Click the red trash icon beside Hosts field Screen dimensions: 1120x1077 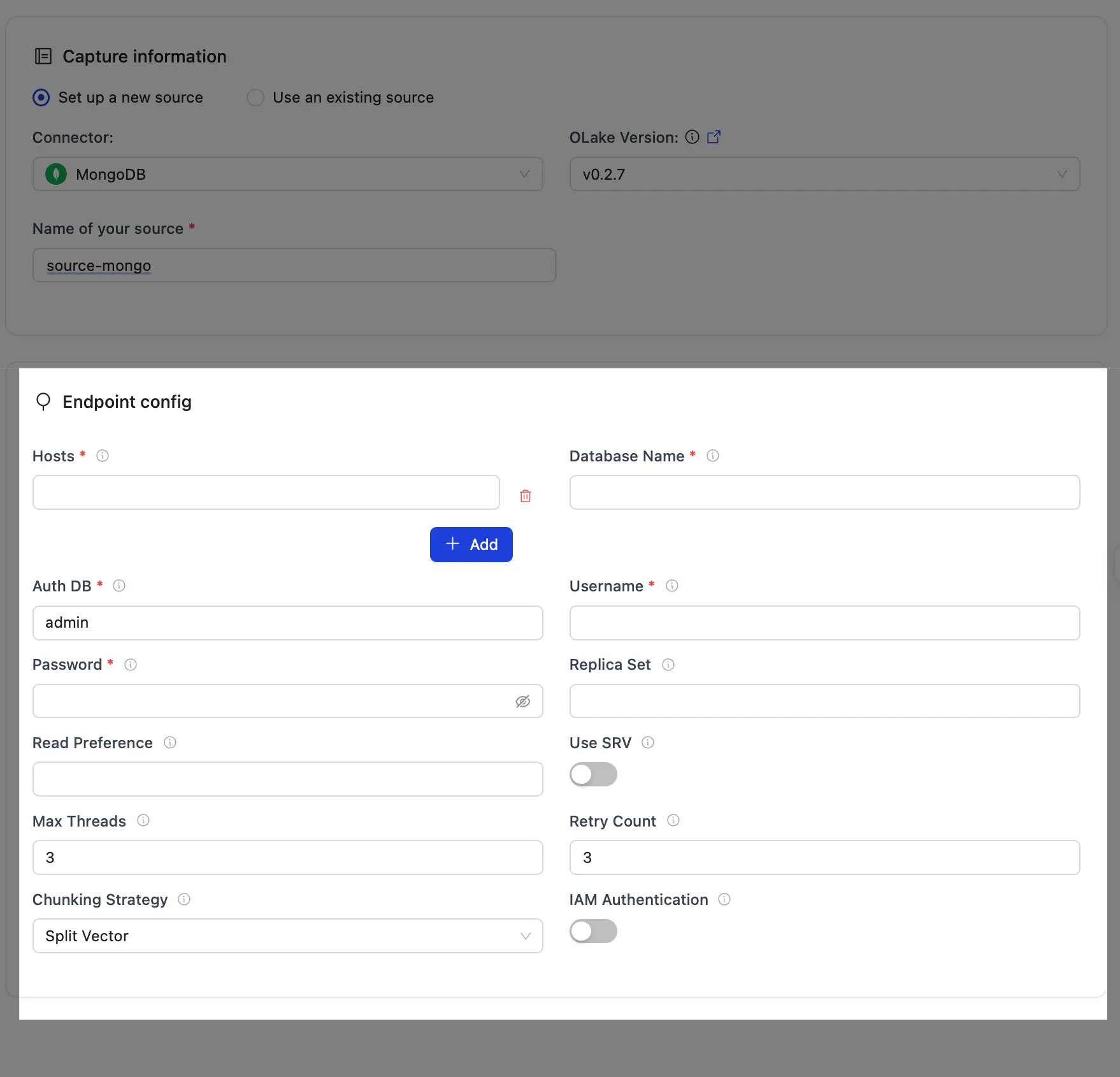click(x=525, y=496)
